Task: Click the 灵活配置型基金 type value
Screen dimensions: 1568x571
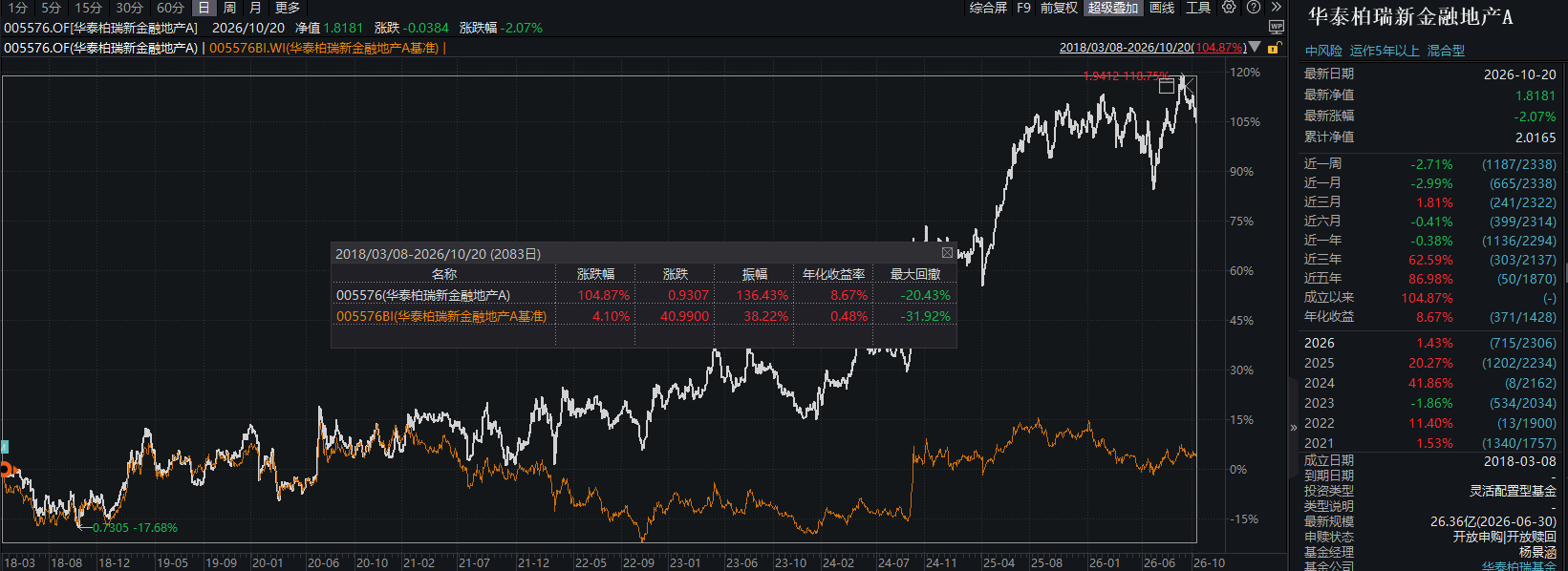Action: (1513, 491)
